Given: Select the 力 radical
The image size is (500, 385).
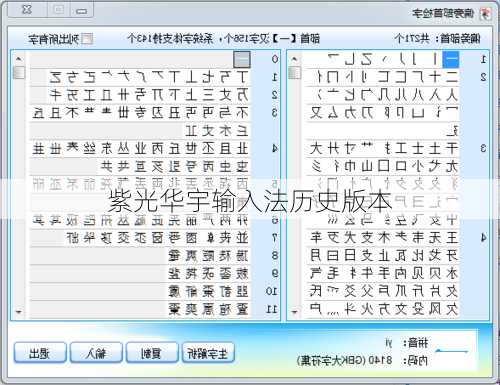Looking at the screenshot, I should click(x=350, y=113).
